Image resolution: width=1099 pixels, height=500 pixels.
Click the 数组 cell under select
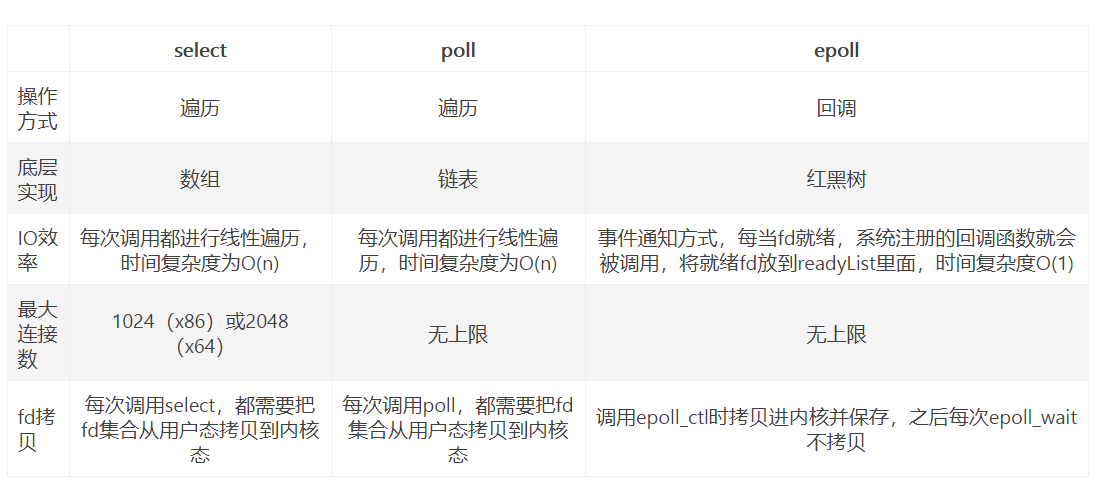(200, 179)
